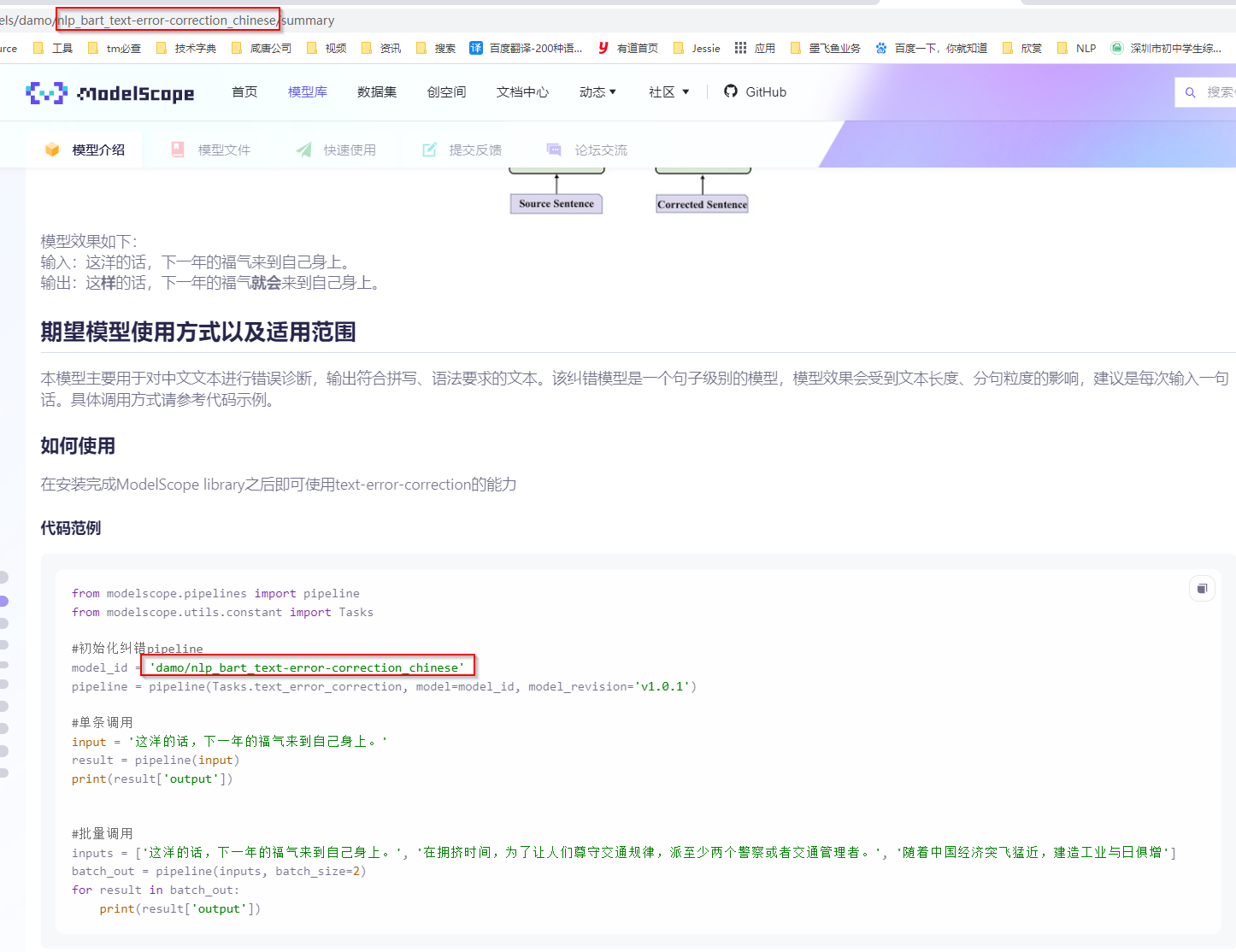Open the 工具 bookmarks folder

(x=53, y=48)
